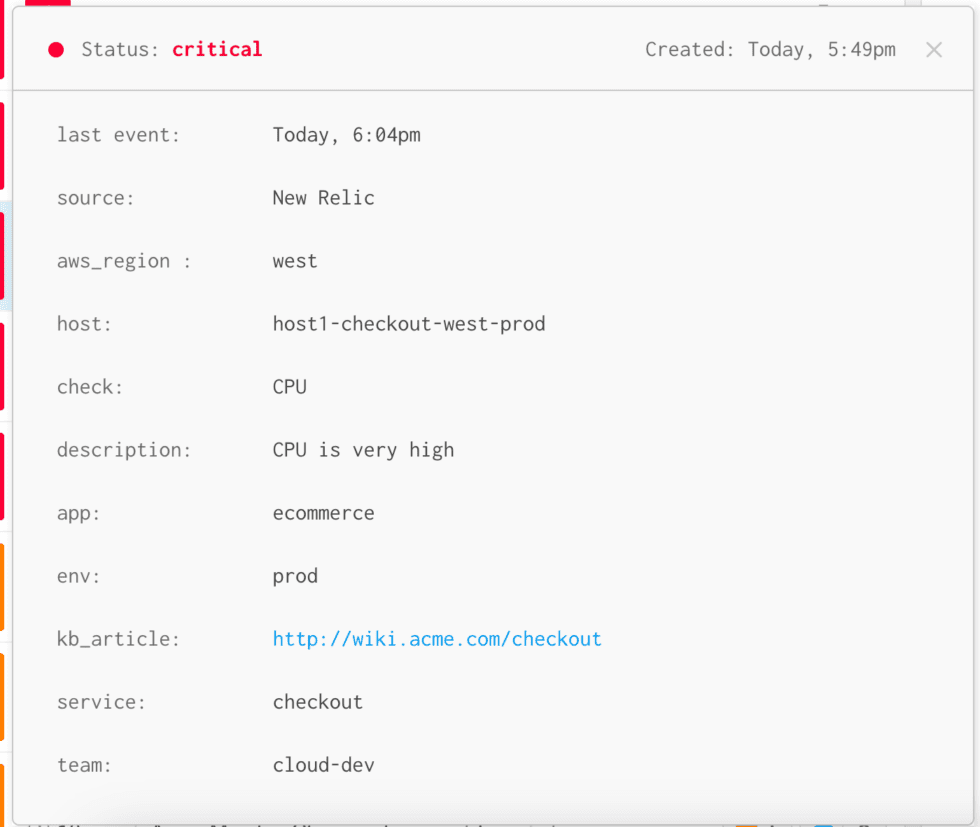The image size is (980, 827).
Task: Click the critical status text
Action: (x=217, y=49)
